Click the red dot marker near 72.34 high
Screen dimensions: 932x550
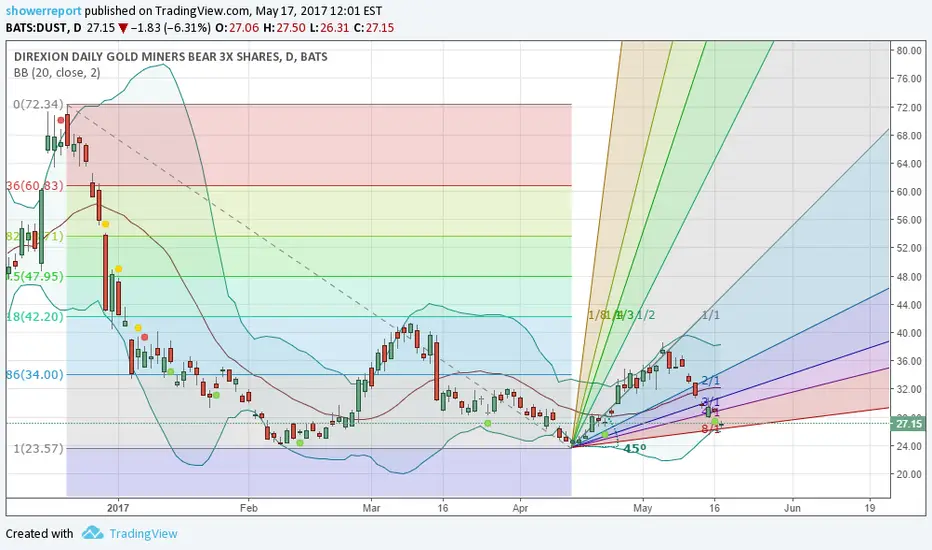tap(61, 120)
